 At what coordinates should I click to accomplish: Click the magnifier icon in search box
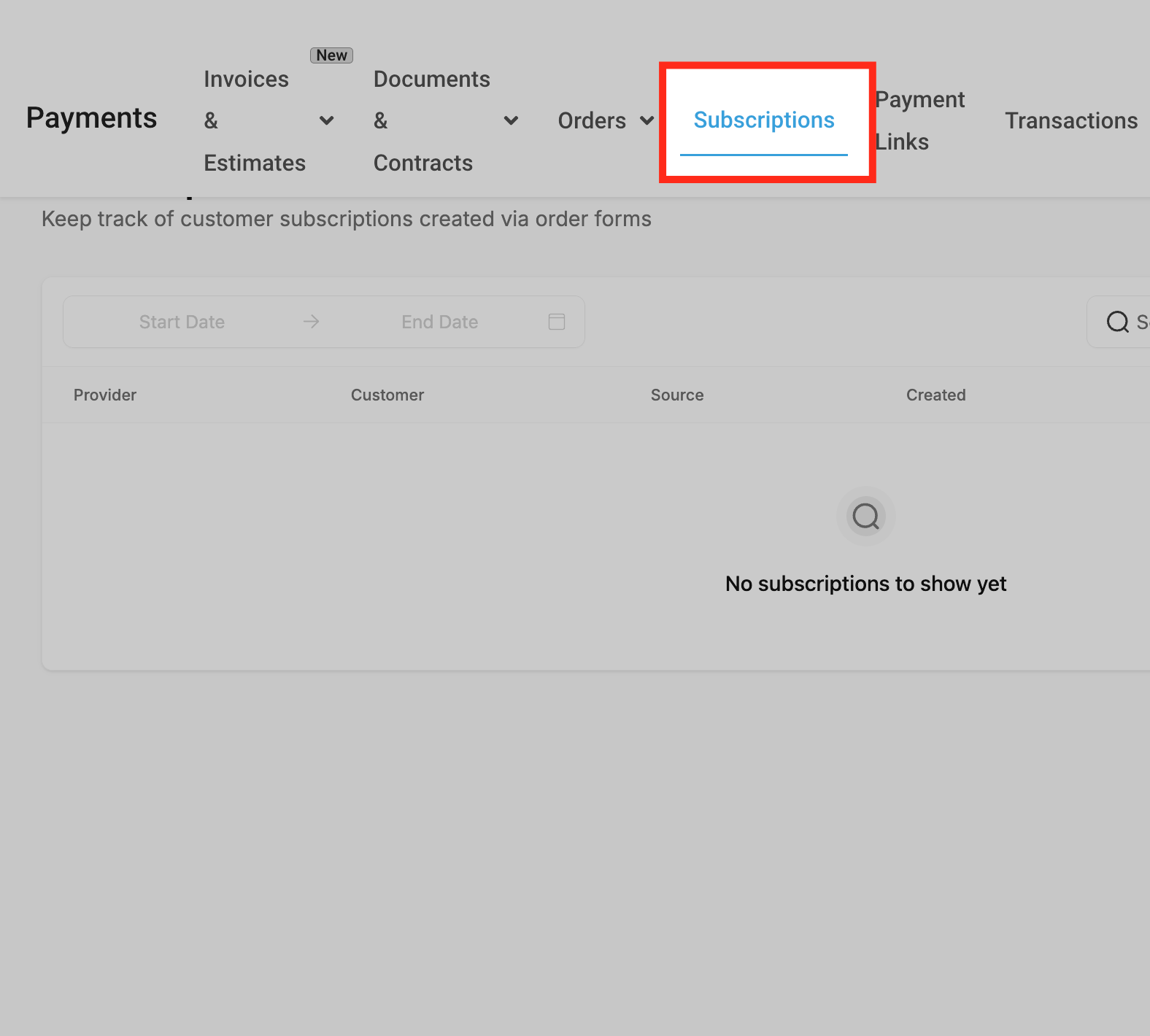pos(1117,322)
